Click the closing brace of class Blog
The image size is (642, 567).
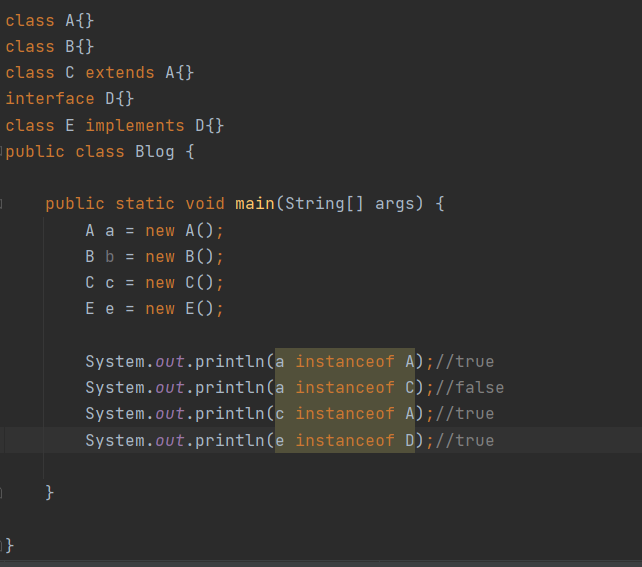tap(10, 546)
